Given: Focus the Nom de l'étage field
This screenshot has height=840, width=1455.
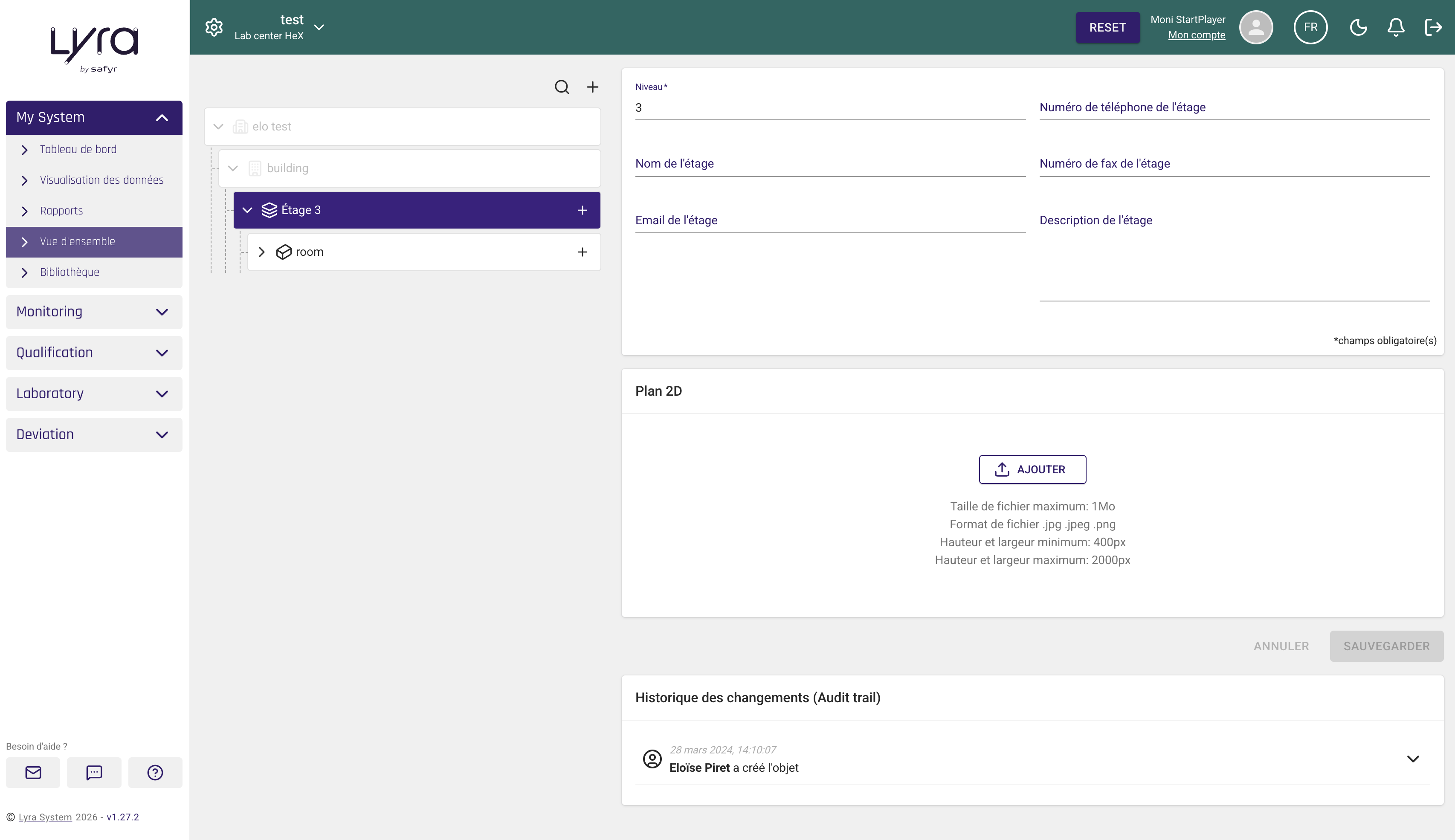Looking at the screenshot, I should (x=829, y=164).
